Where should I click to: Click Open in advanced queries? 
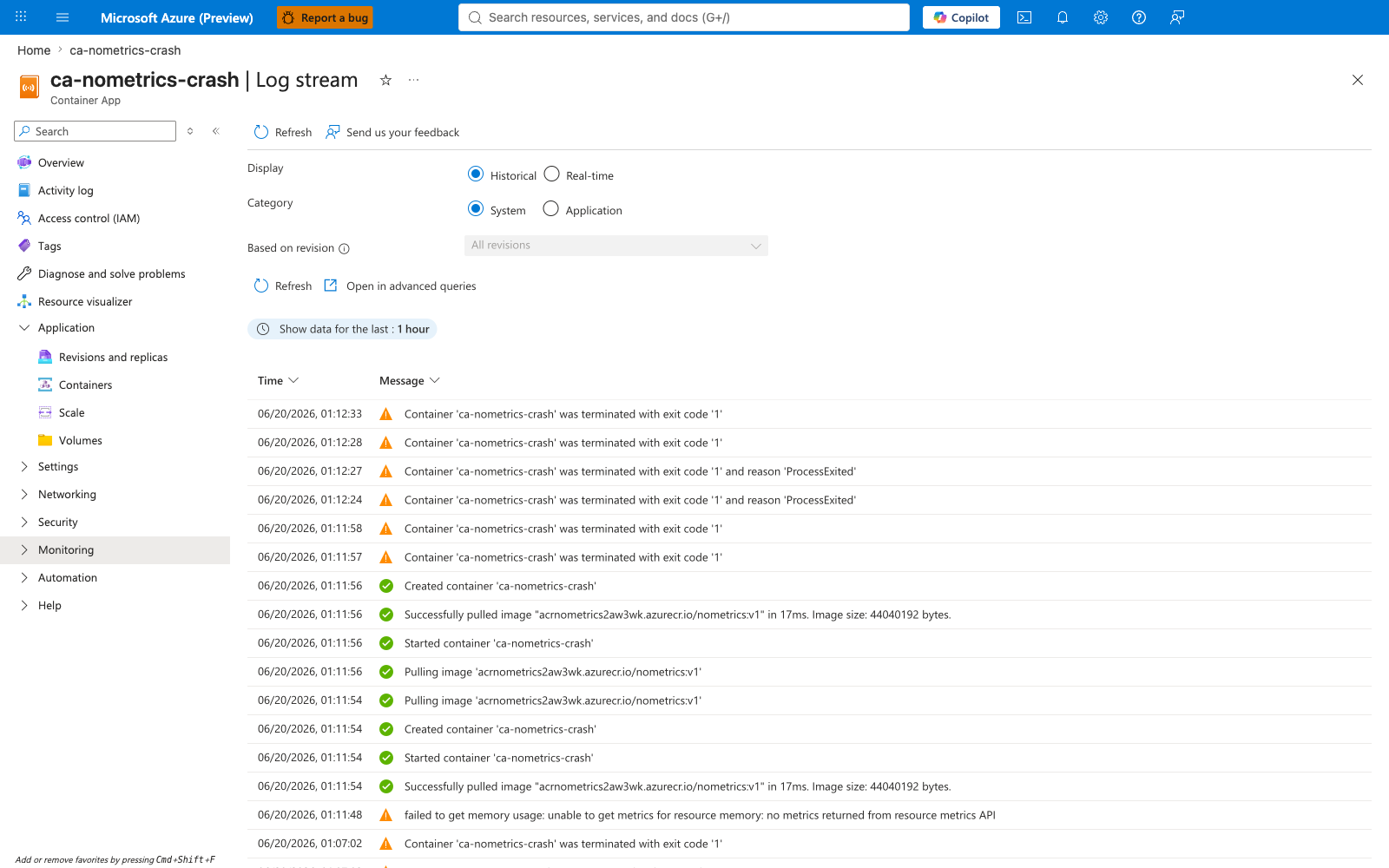click(400, 286)
